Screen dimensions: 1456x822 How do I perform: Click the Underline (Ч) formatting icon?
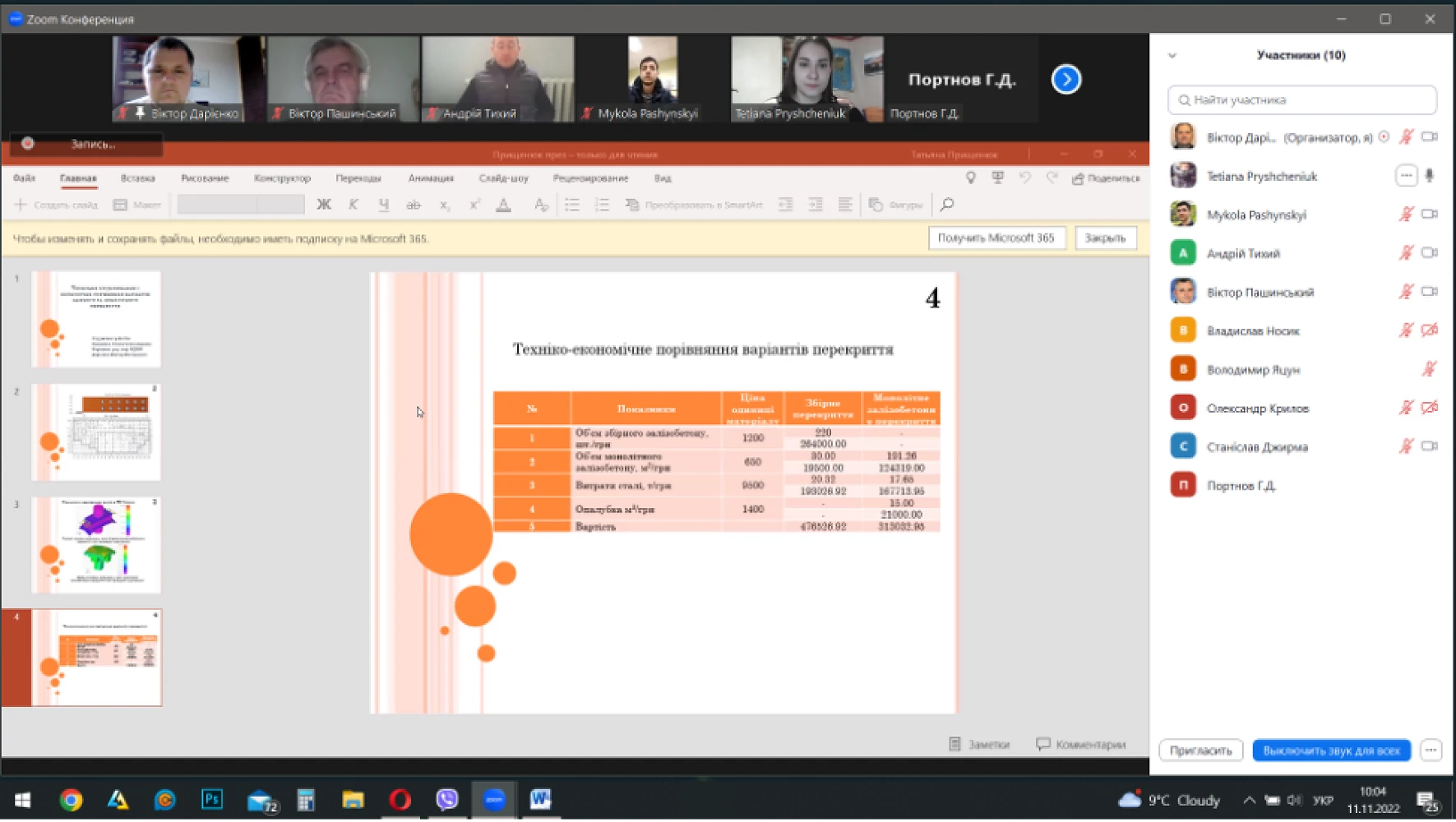[383, 205]
